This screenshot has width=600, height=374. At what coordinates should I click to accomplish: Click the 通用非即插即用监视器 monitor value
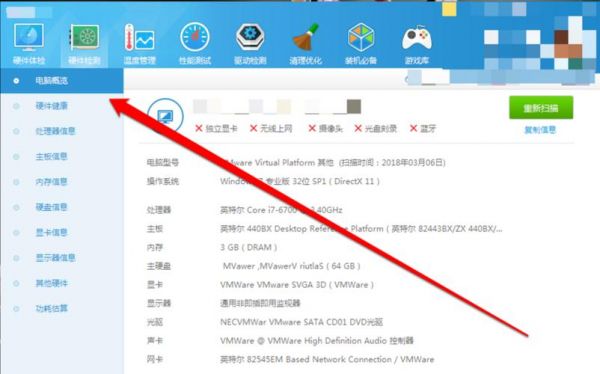(260, 304)
